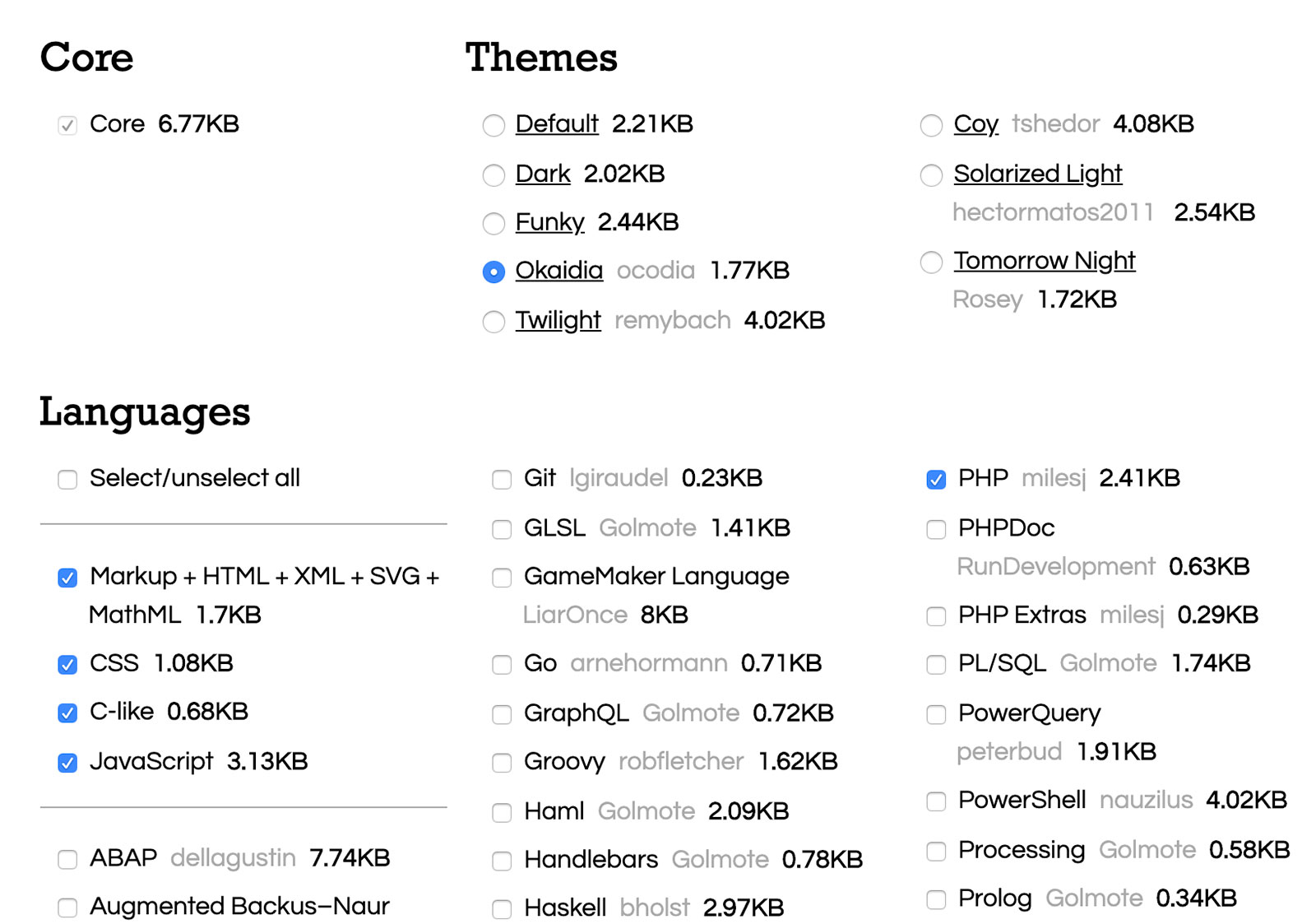Disable the PHP language checkbox
This screenshot has width=1316, height=924.
[936, 479]
